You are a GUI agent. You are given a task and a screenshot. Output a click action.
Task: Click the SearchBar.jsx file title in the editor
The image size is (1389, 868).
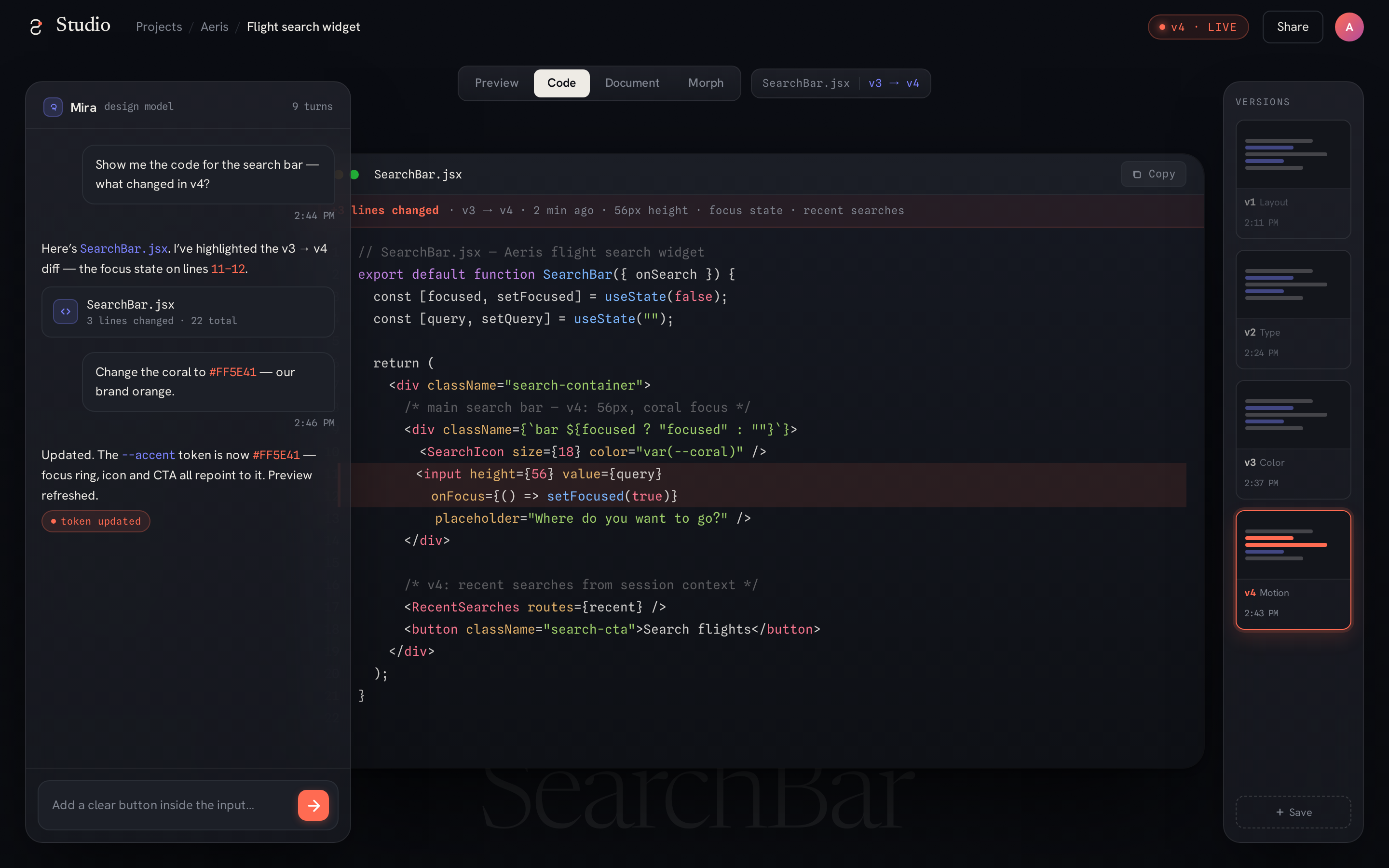[x=418, y=175]
